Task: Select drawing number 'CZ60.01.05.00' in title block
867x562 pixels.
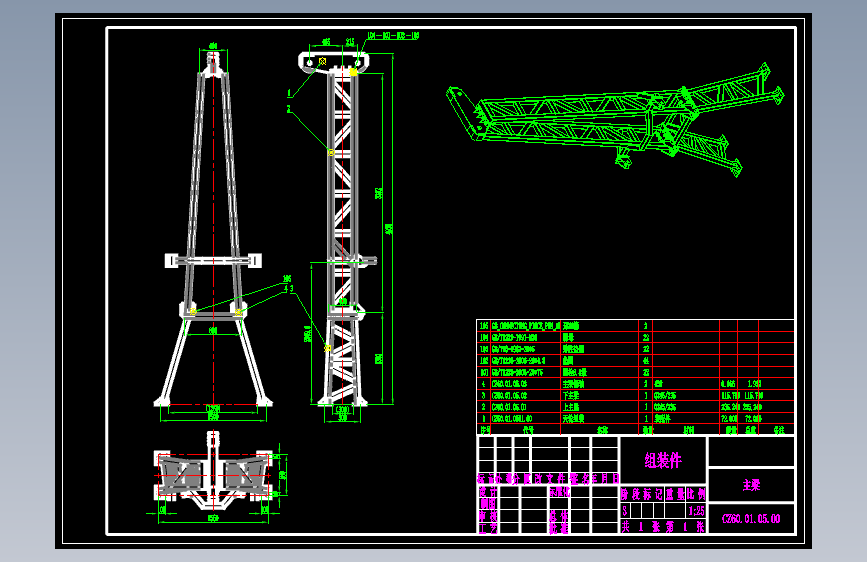Action: point(751,519)
